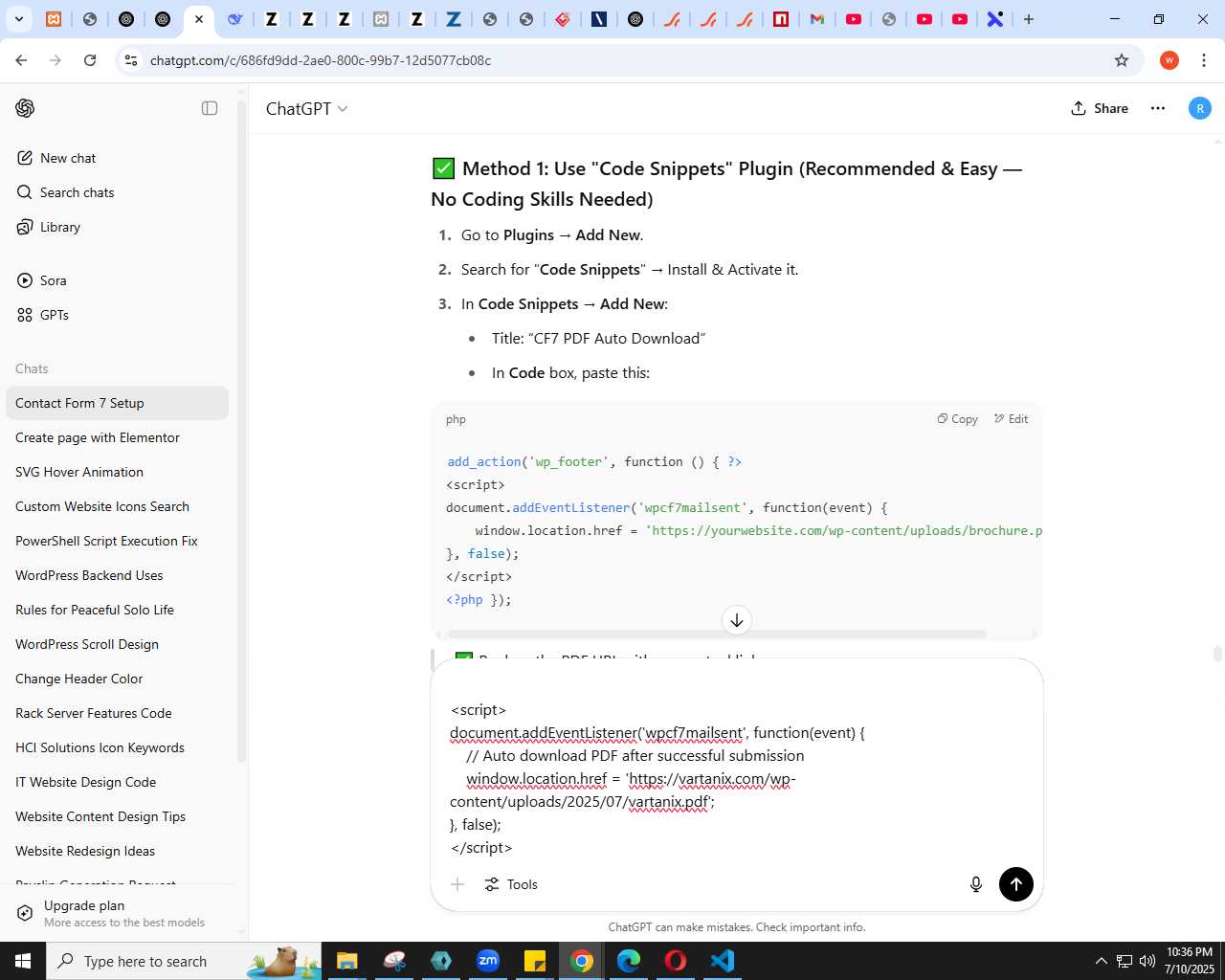This screenshot has width=1225, height=980.
Task: Open Custom Website Icons Search chat
Action: point(117,506)
